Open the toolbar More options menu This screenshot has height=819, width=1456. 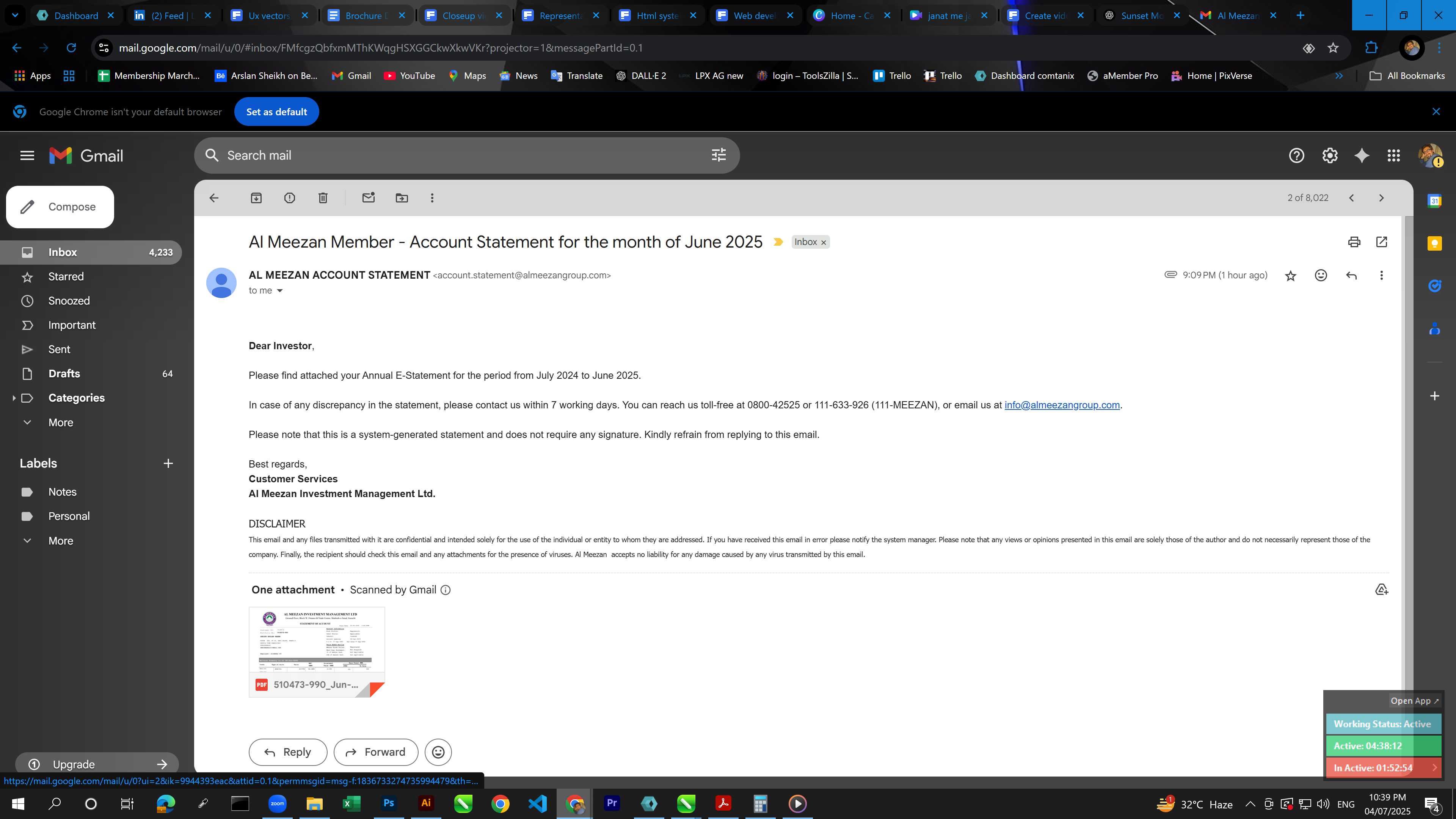432,198
